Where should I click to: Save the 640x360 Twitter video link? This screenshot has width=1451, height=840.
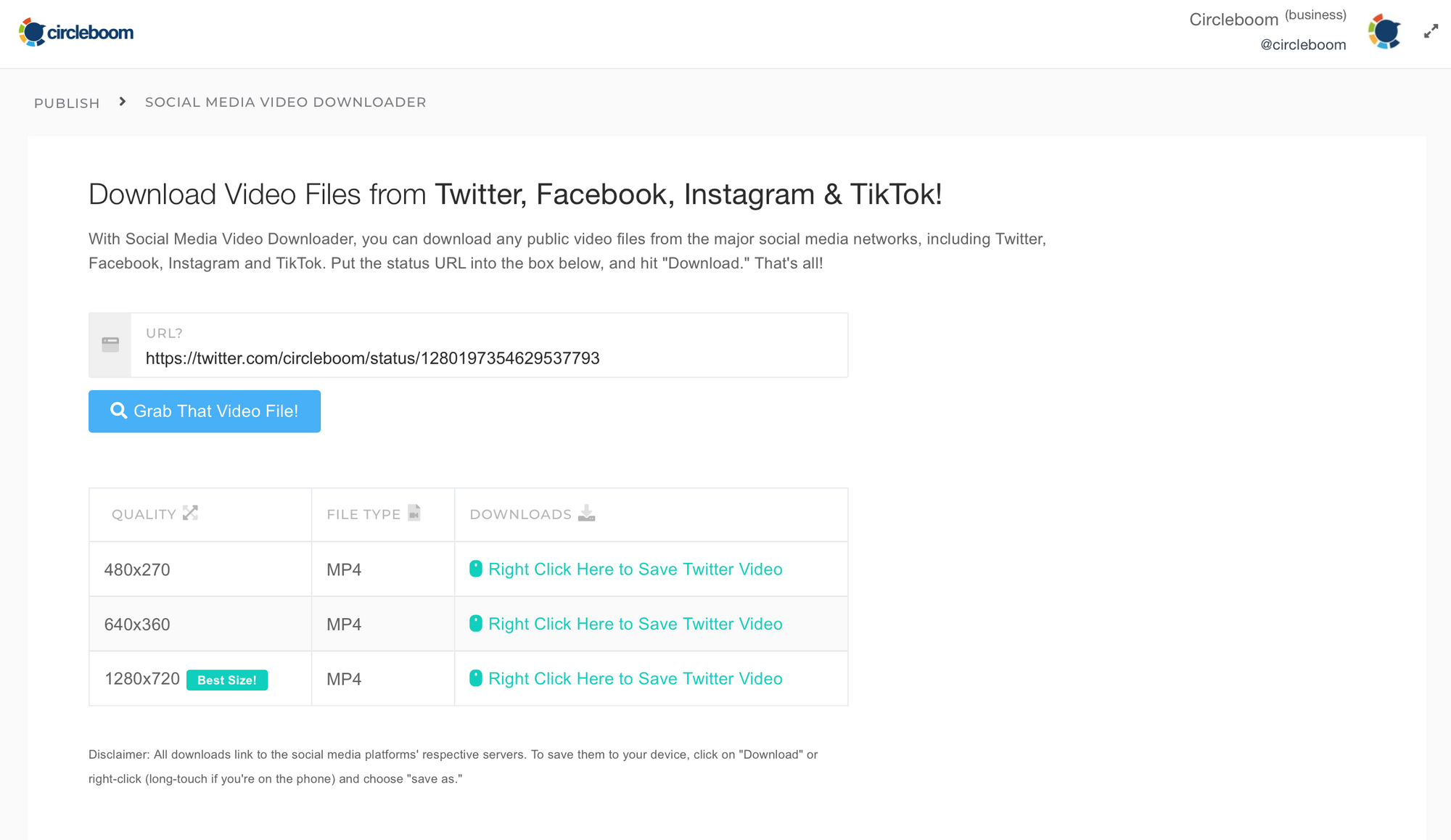click(634, 624)
